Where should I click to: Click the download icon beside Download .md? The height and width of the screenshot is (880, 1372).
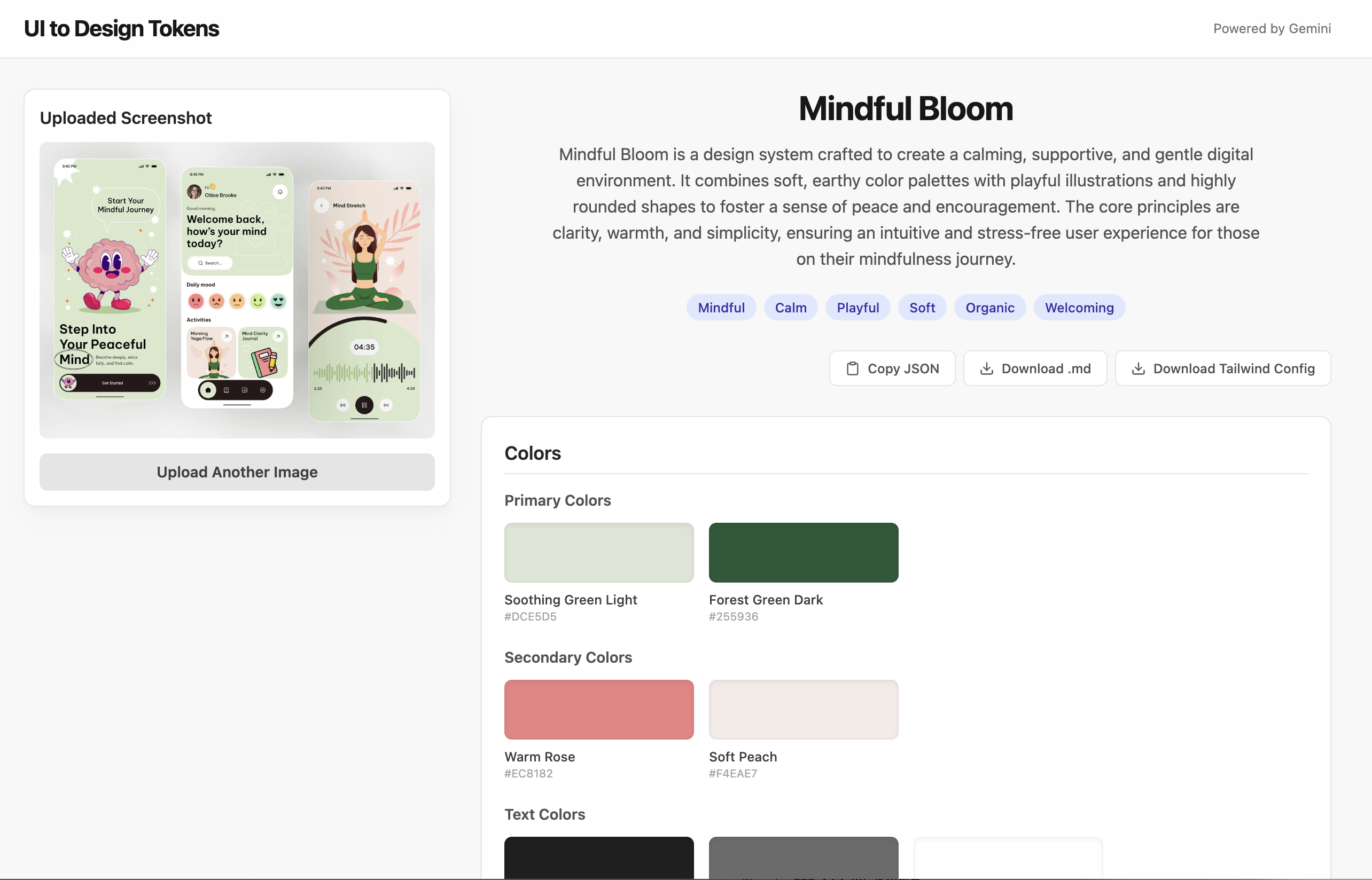click(x=986, y=368)
